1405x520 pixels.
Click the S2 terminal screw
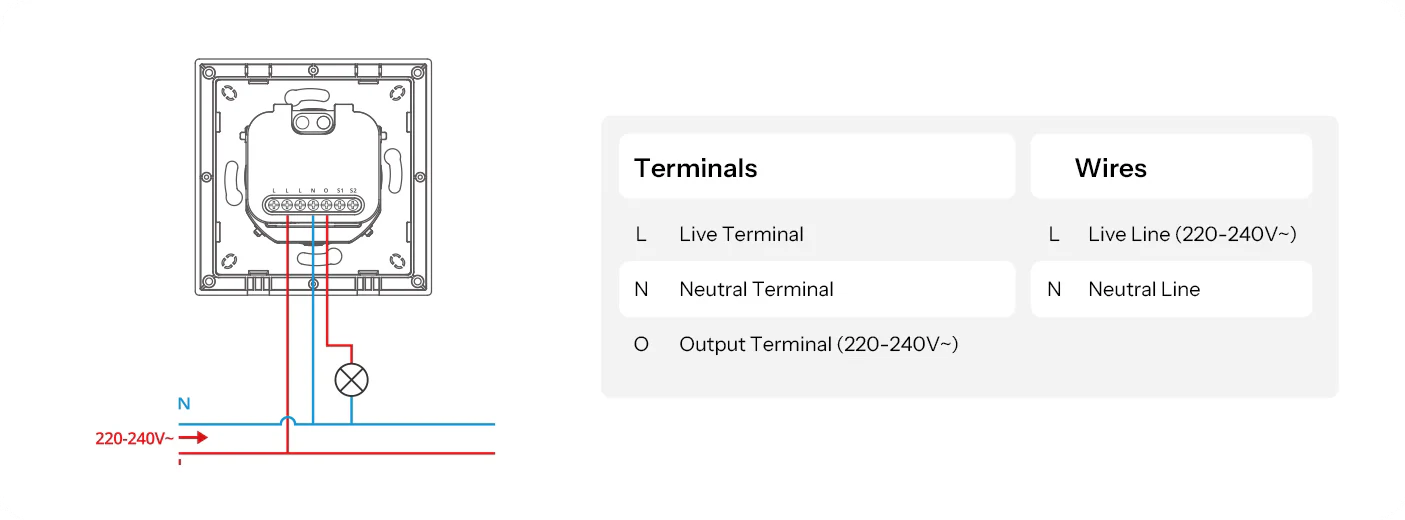(353, 206)
